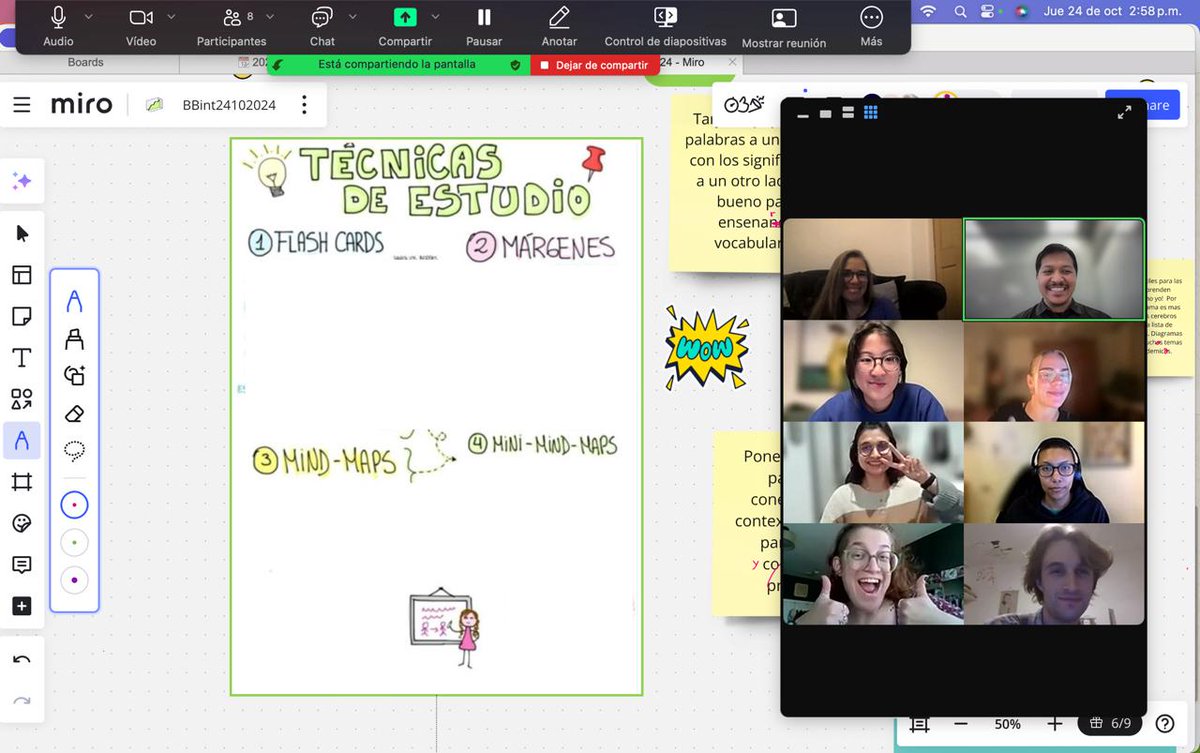Redo the last action in Miro
Image resolution: width=1200 pixels, height=753 pixels.
22,701
